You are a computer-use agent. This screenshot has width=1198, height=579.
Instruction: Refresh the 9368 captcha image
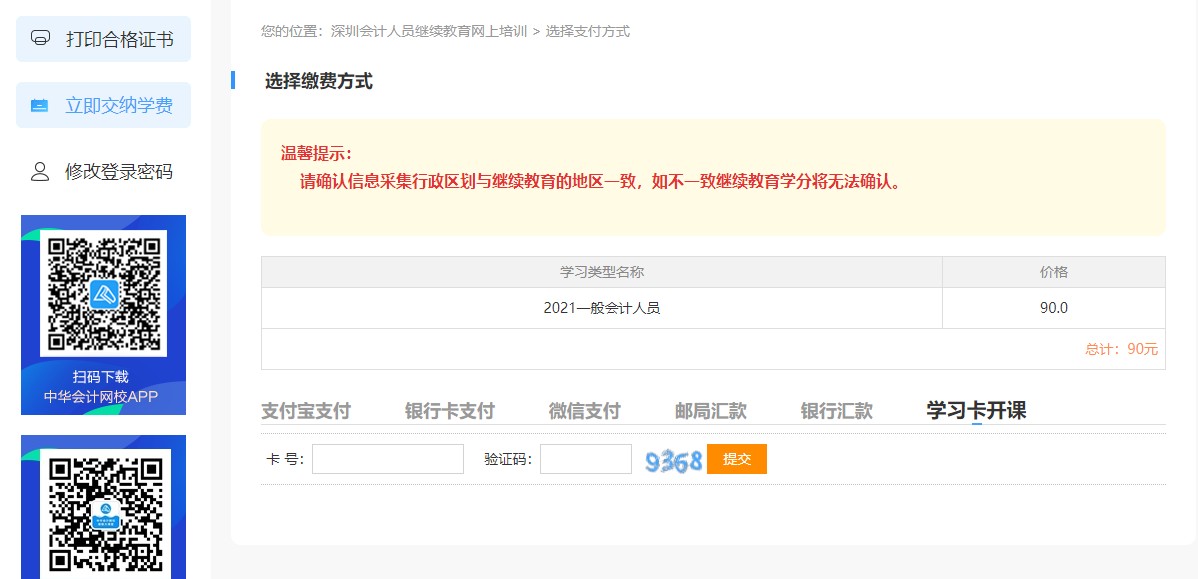[673, 460]
